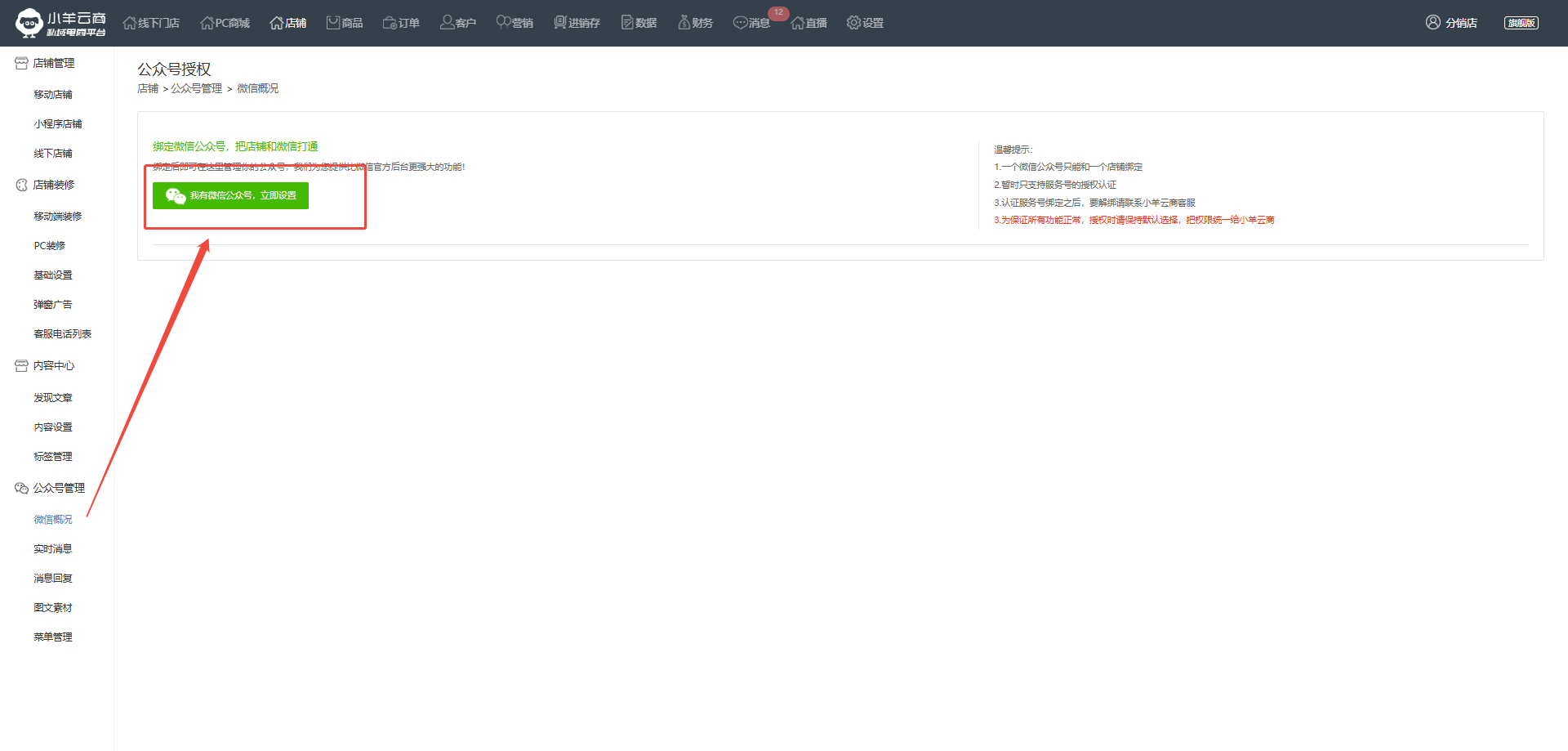The image size is (1568, 751).
Task: Open the 直播 live streaming section
Action: (808, 23)
